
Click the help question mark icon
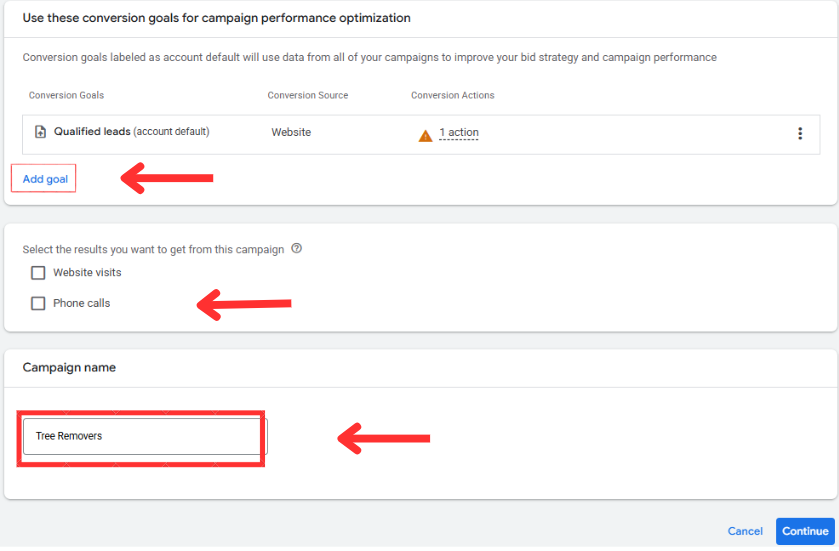click(297, 249)
